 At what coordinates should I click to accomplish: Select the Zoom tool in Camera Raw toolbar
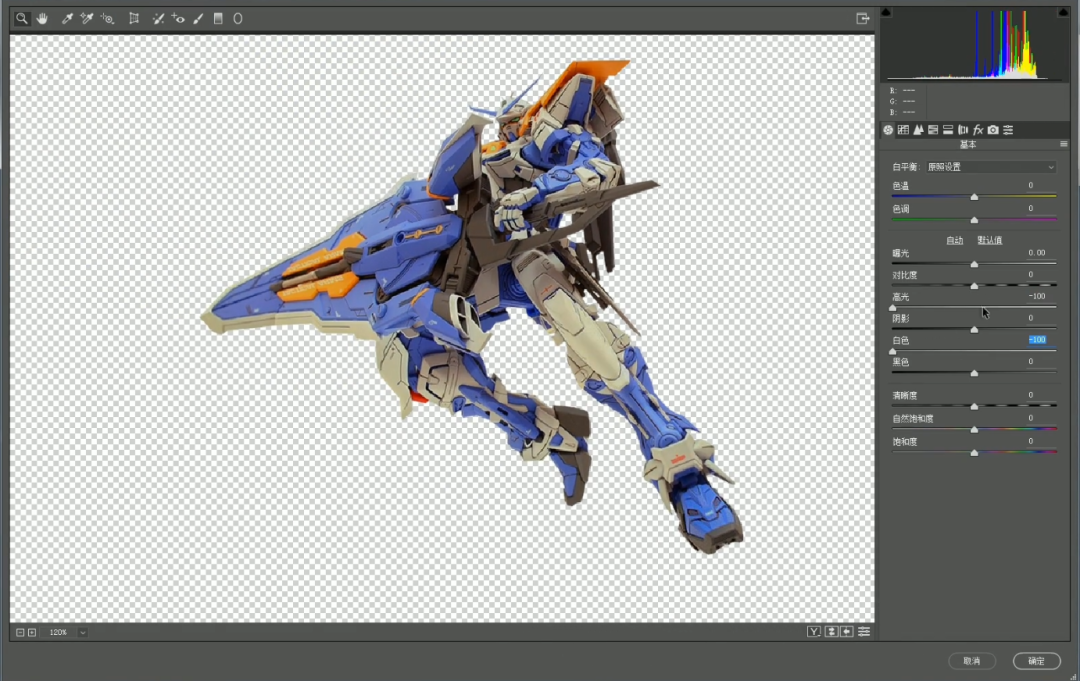(22, 19)
